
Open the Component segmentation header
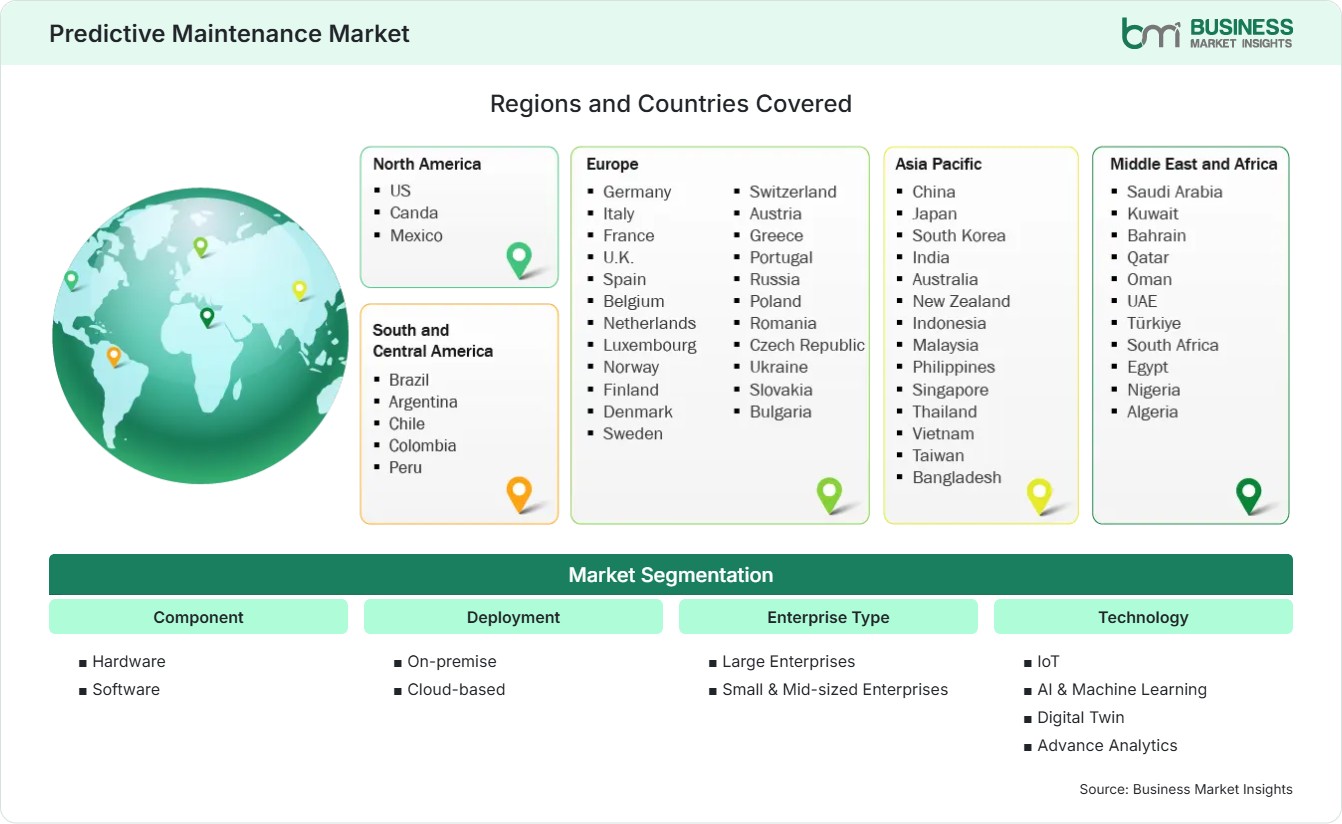(x=198, y=617)
